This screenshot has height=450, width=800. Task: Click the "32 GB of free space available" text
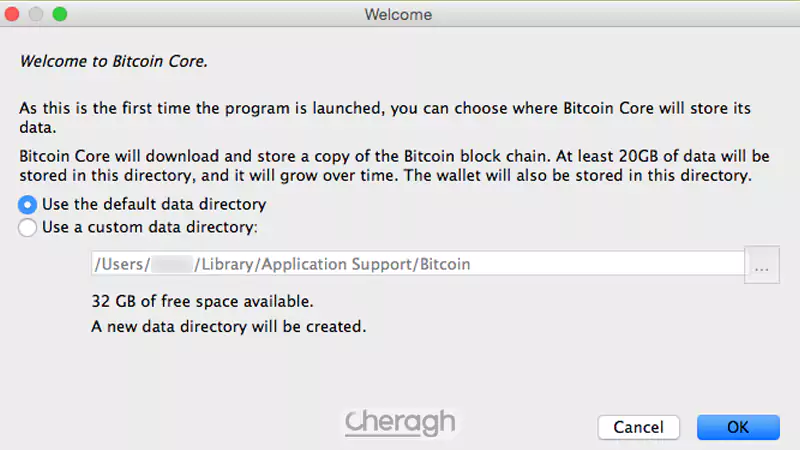coord(203,300)
